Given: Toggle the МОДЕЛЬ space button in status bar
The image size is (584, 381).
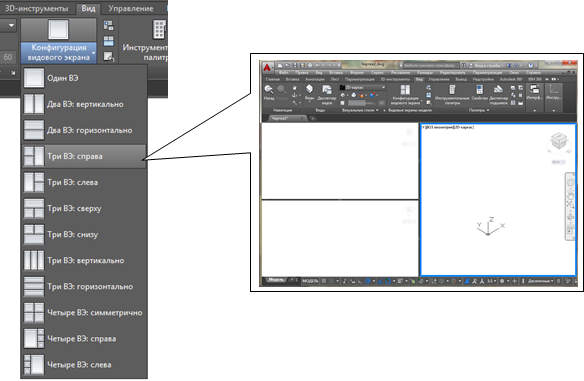Looking at the screenshot, I should click(x=310, y=281).
